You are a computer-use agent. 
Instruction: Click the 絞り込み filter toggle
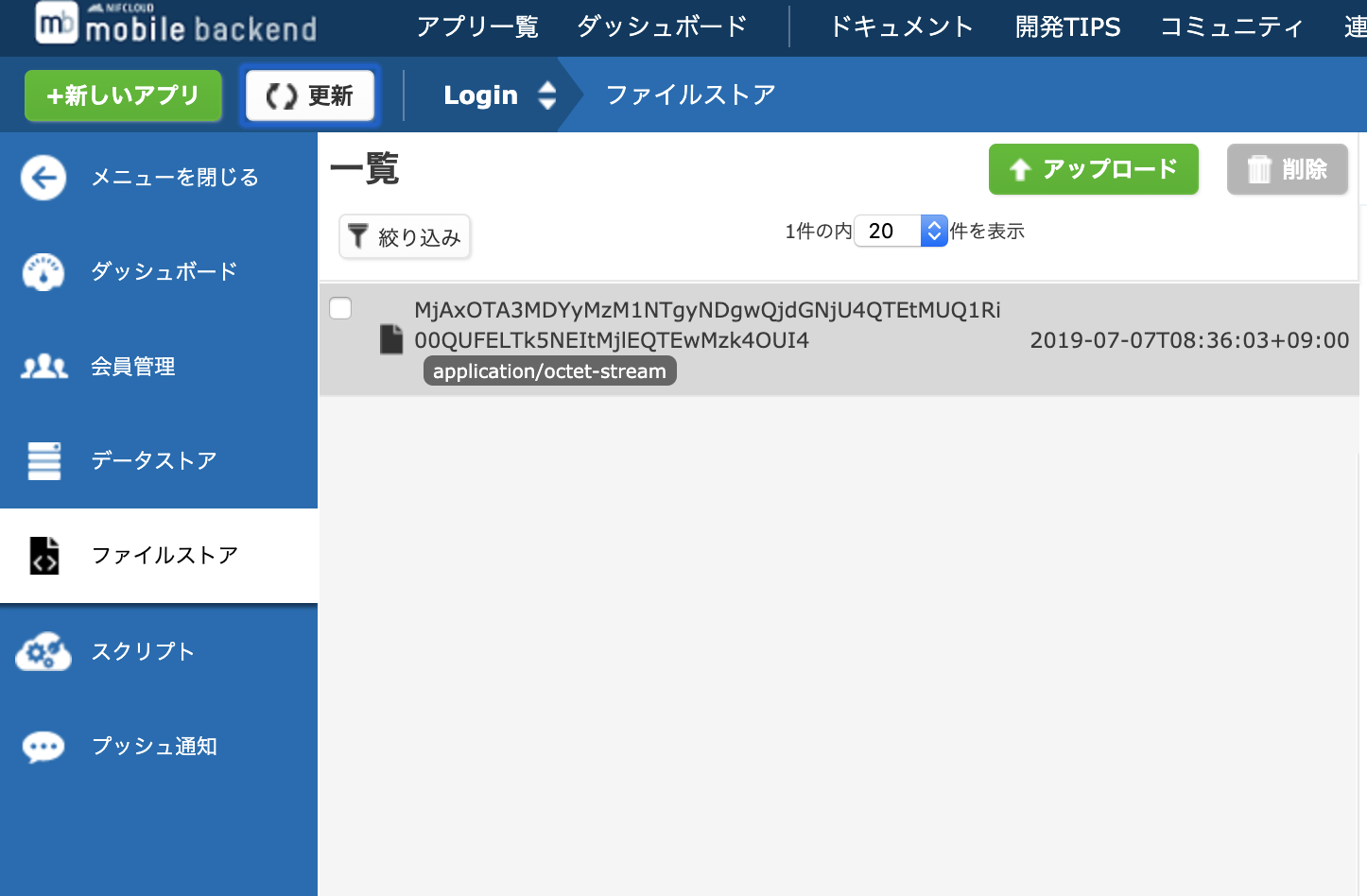coord(405,236)
